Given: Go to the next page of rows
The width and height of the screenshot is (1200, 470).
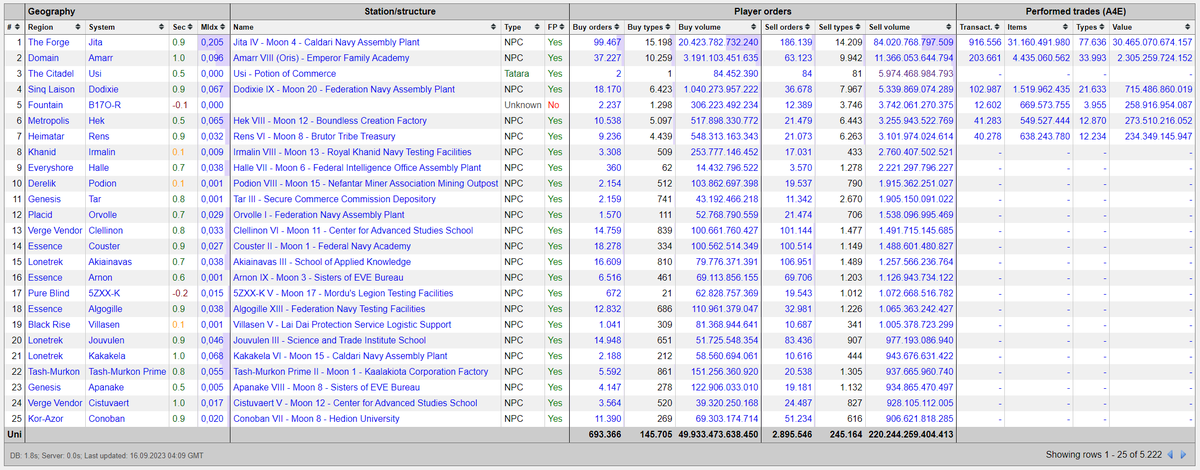Looking at the screenshot, I should 1185,454.
